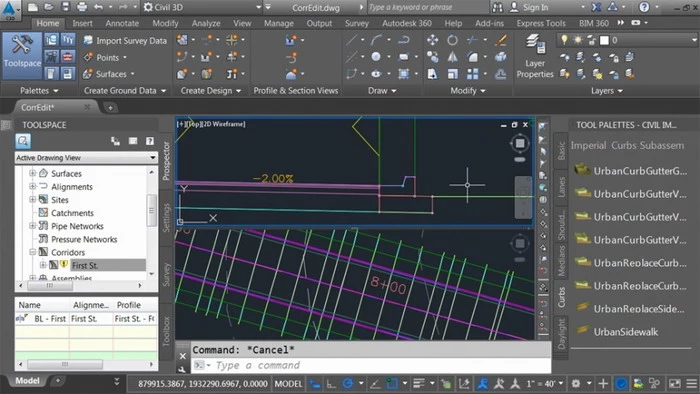The width and height of the screenshot is (700, 394).
Task: Open the Settings tab of Toolspace
Action: [x=166, y=217]
